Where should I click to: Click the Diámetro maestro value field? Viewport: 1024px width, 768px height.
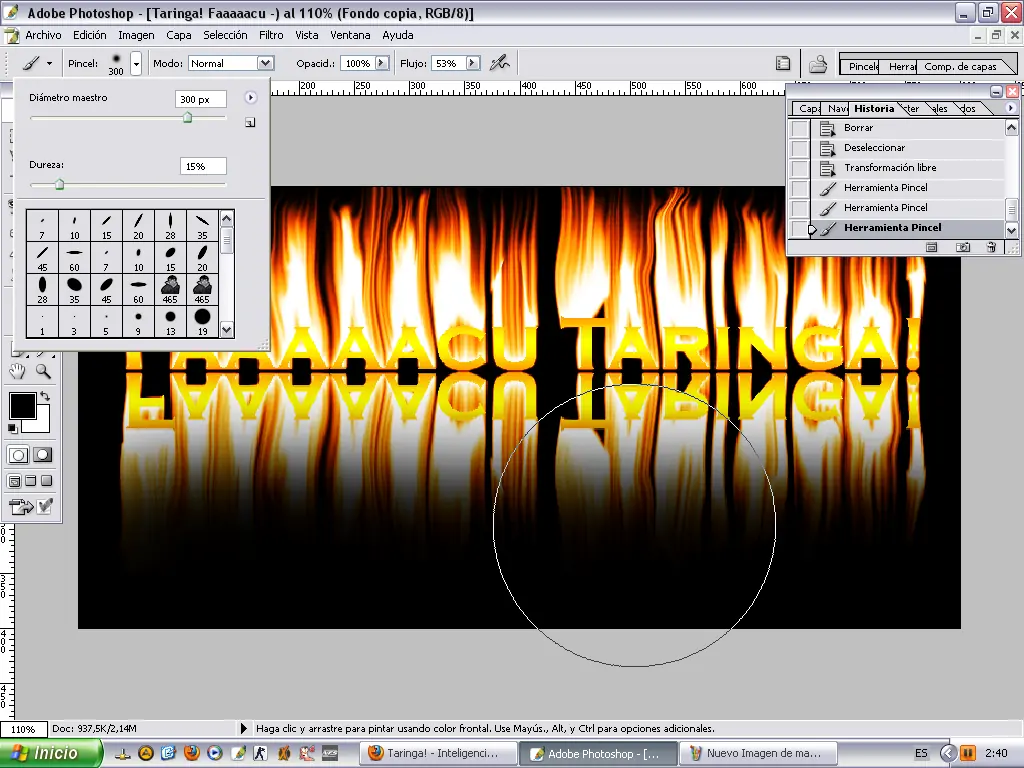pos(200,99)
